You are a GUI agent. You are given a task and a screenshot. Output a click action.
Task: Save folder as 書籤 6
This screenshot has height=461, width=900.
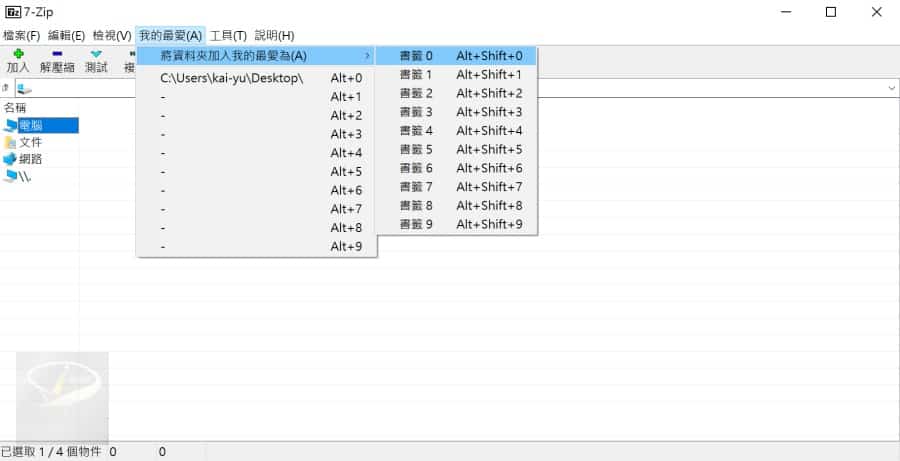click(x=456, y=168)
